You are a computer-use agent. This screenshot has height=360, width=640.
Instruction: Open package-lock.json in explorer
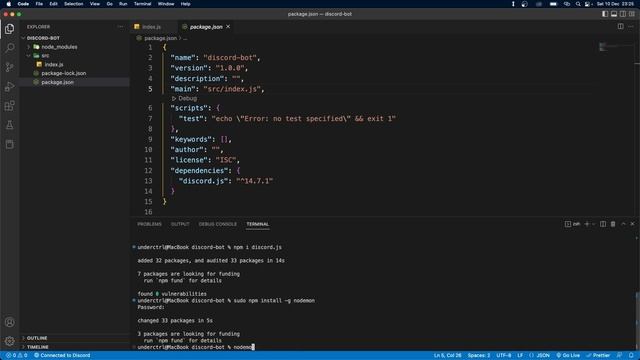coord(64,73)
